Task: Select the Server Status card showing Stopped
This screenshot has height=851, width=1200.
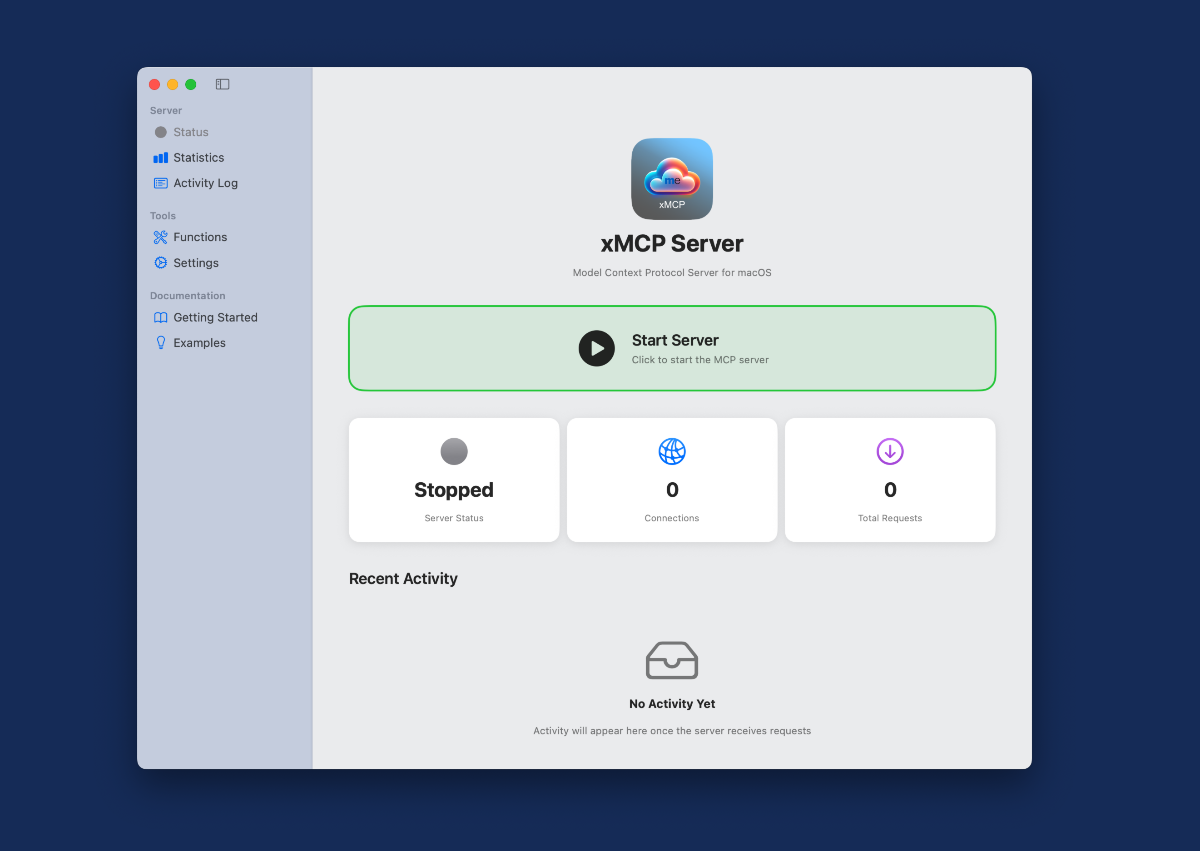Action: (454, 480)
